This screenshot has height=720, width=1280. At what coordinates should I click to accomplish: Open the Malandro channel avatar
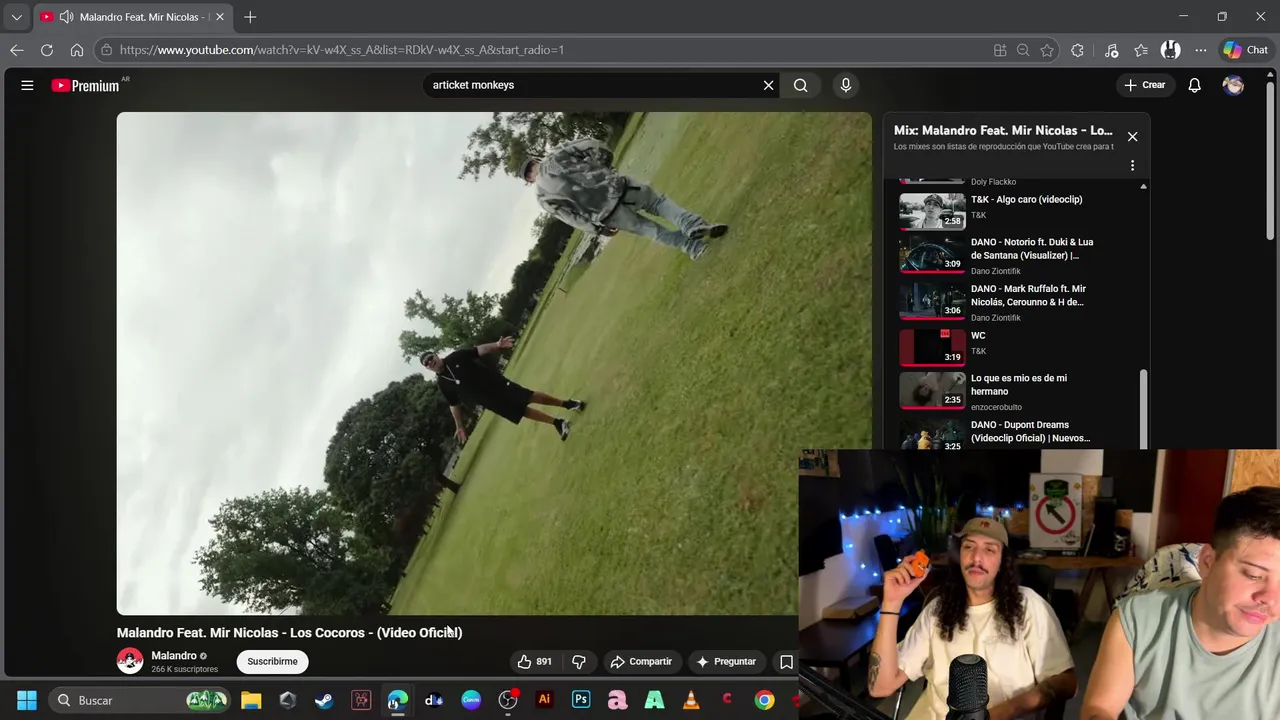click(x=130, y=661)
